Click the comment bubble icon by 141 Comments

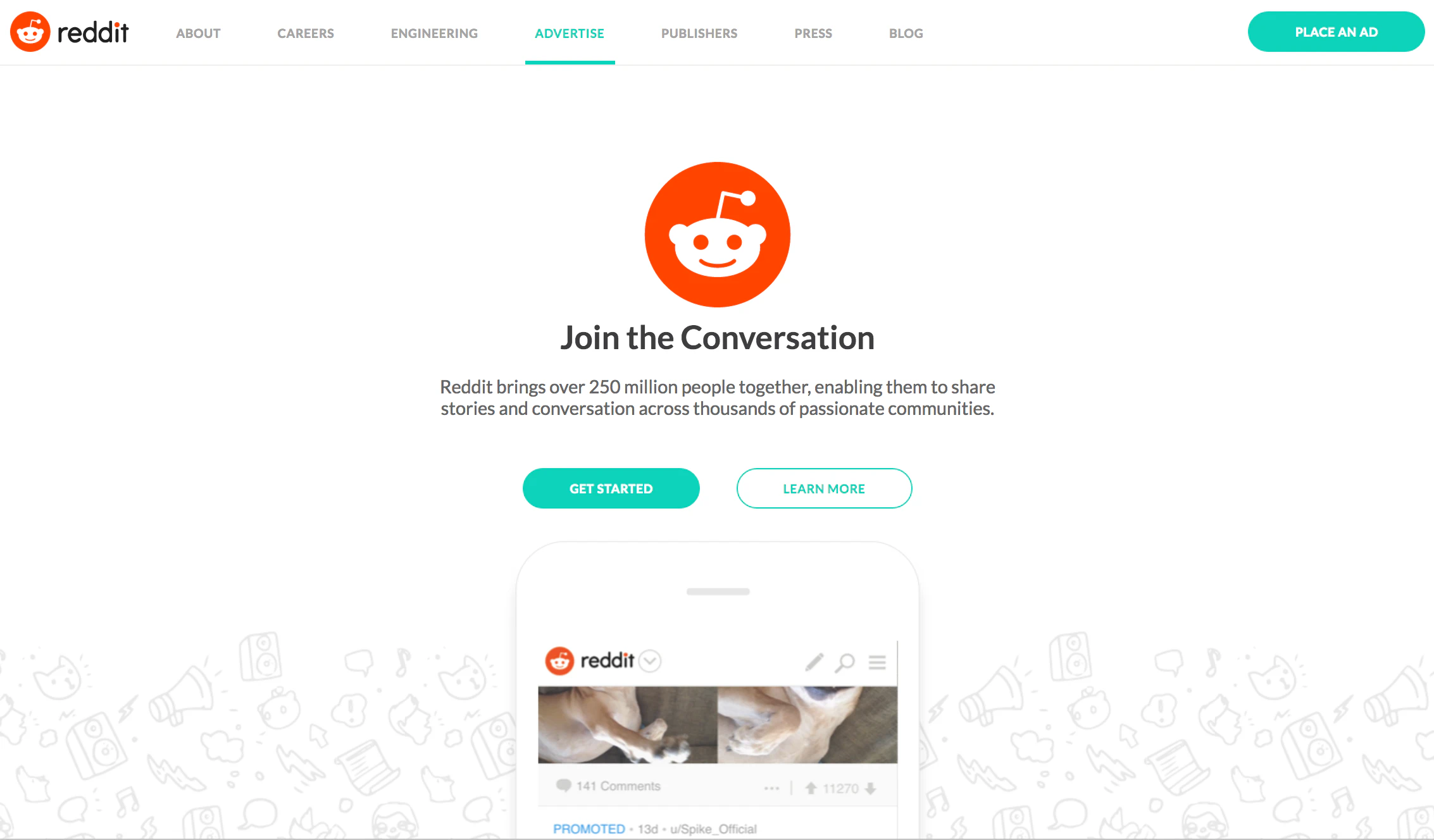[563, 786]
